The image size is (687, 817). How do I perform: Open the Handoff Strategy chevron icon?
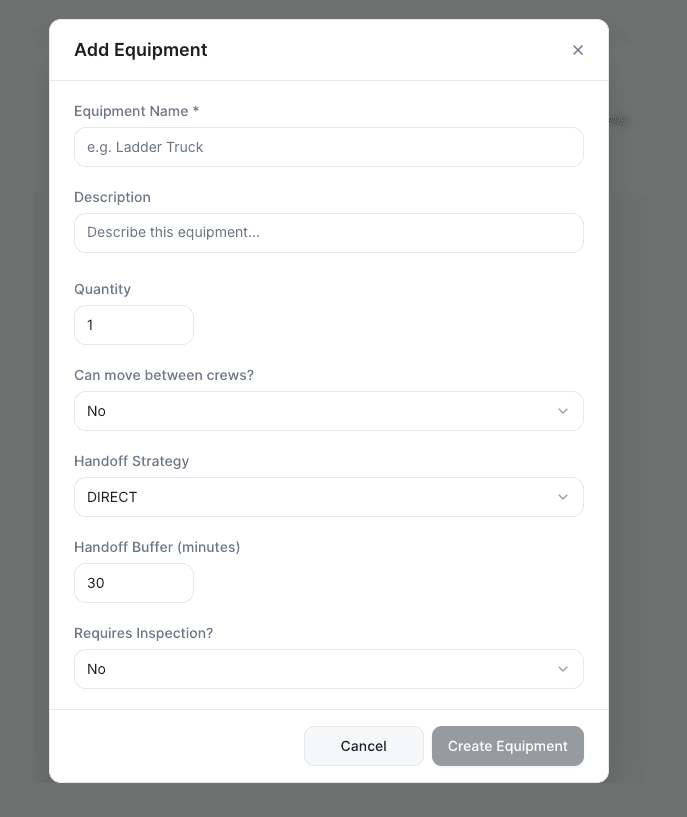click(563, 497)
